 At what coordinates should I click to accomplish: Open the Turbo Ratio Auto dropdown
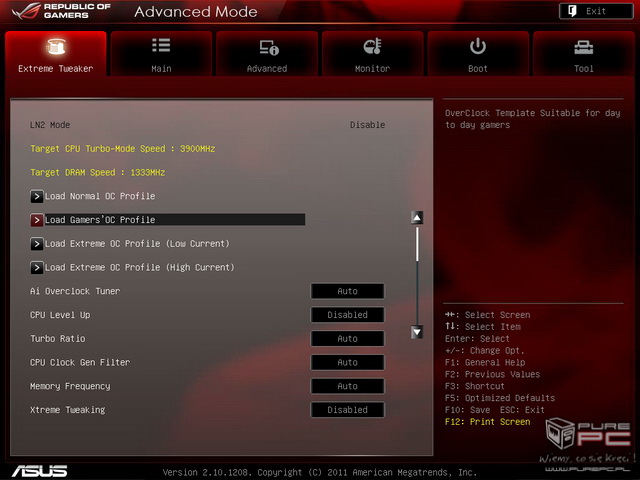[347, 338]
